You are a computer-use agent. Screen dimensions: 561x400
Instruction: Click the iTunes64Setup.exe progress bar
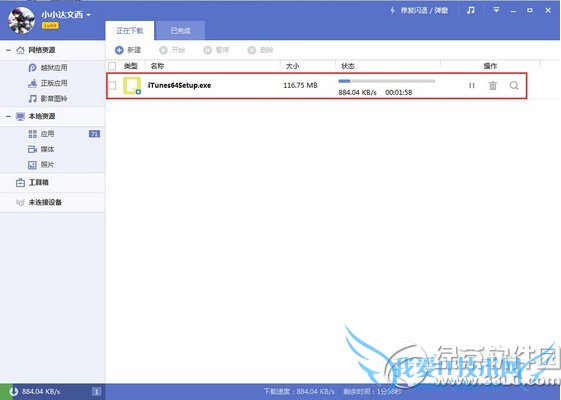(386, 81)
